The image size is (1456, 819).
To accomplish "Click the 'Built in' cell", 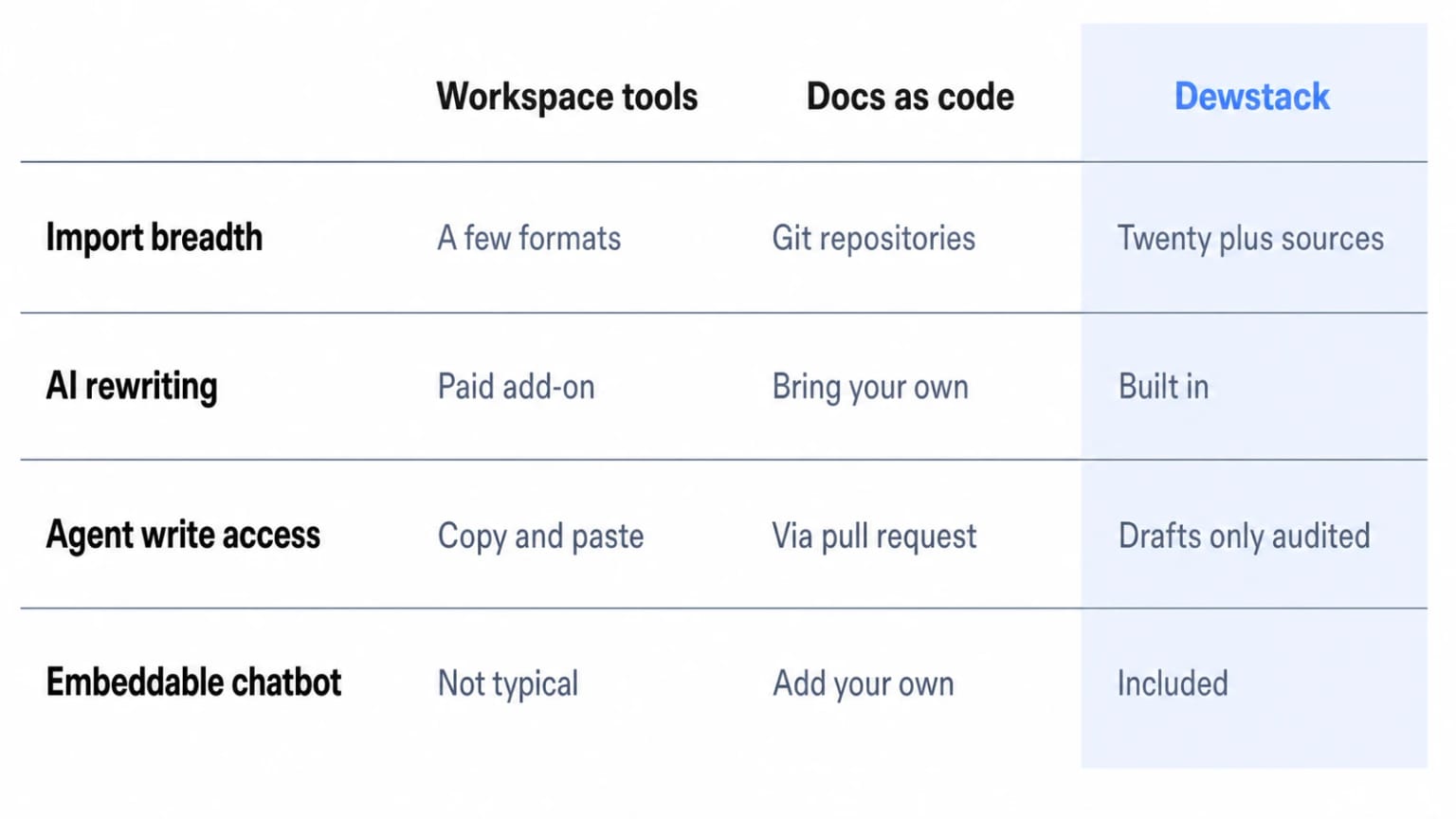I will [x=1163, y=387].
